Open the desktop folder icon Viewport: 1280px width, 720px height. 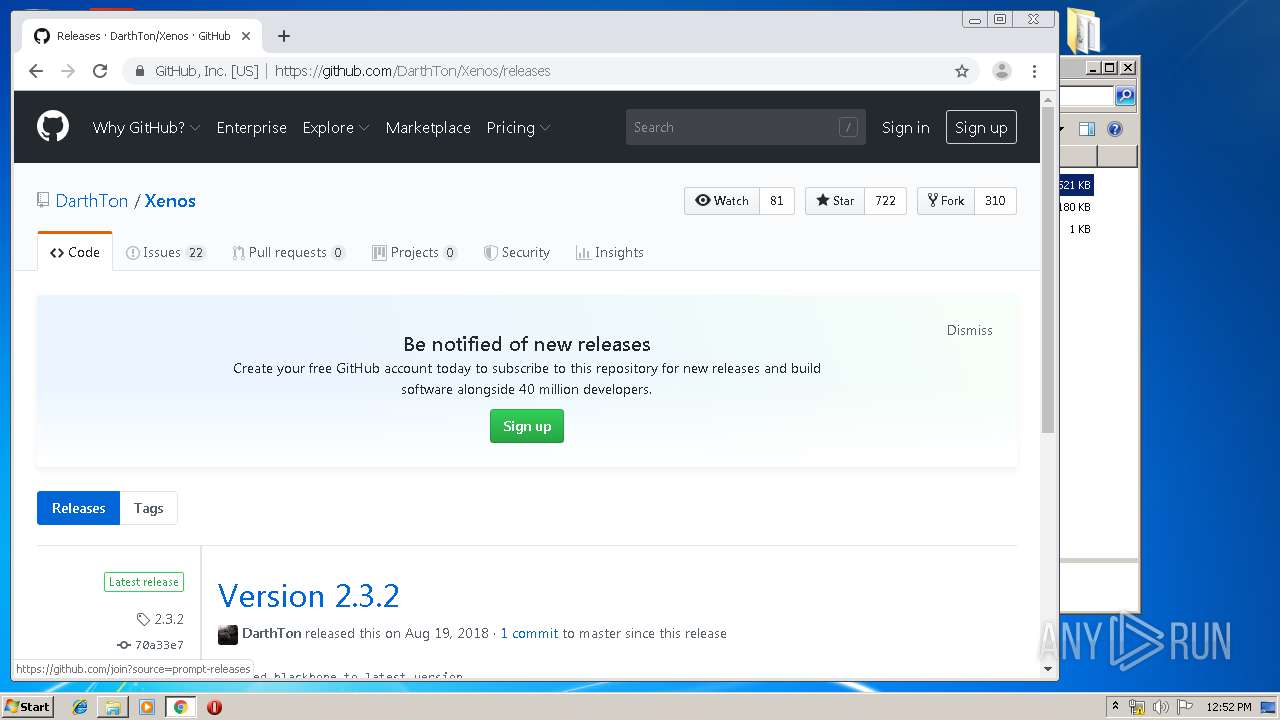1084,30
